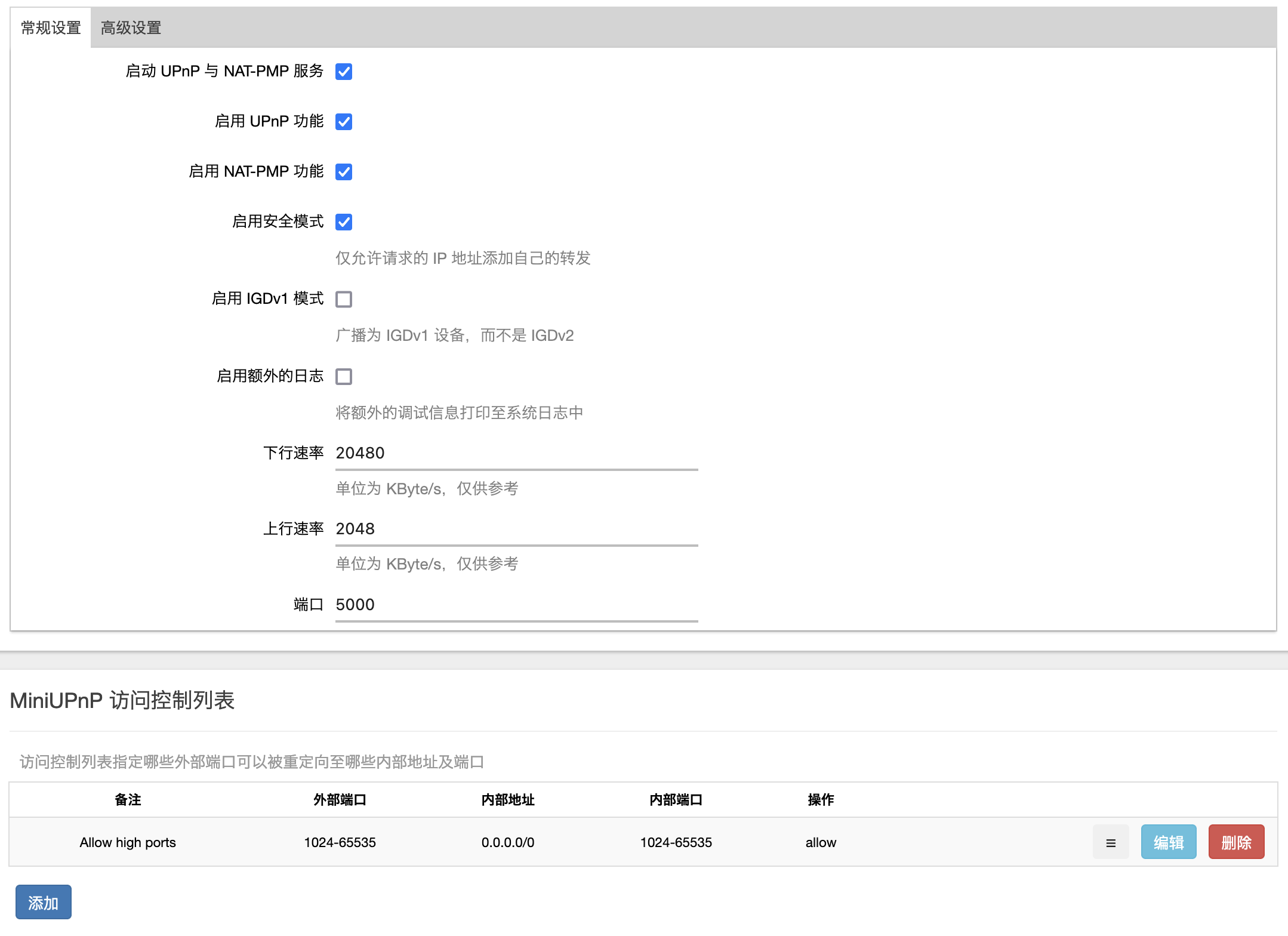Click the 内部端口 column header
1288x936 pixels.
tap(676, 800)
